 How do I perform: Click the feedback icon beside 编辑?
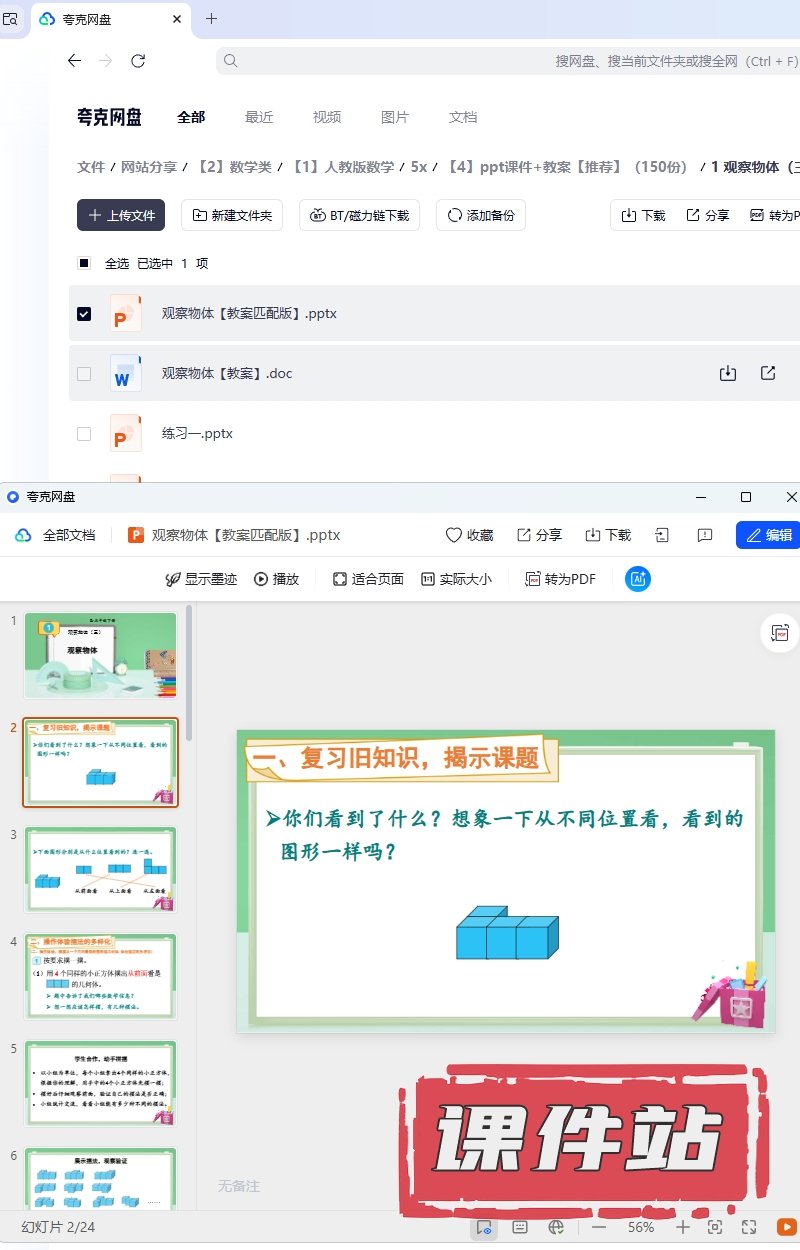click(704, 535)
